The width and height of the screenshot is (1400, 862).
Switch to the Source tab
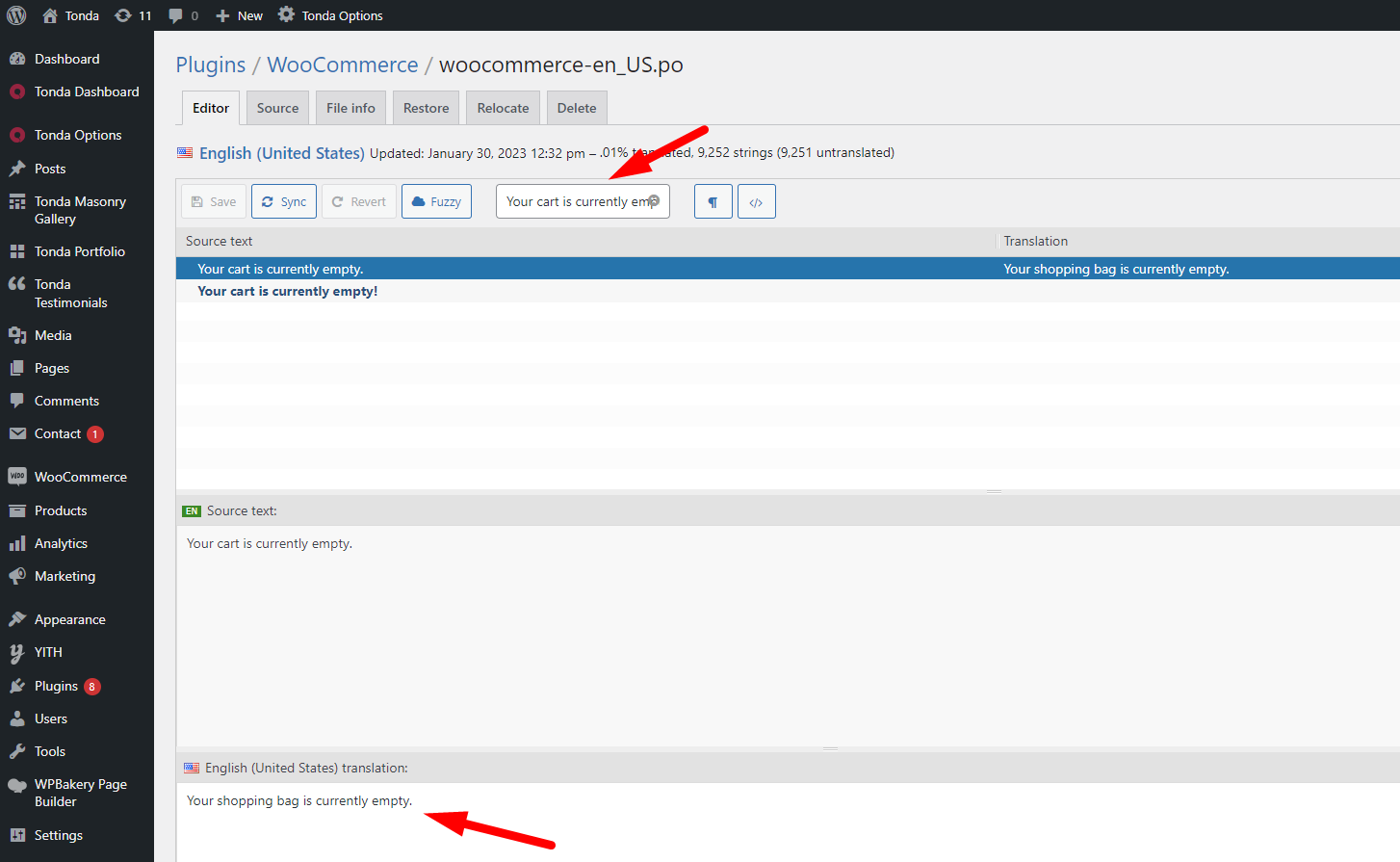point(278,108)
